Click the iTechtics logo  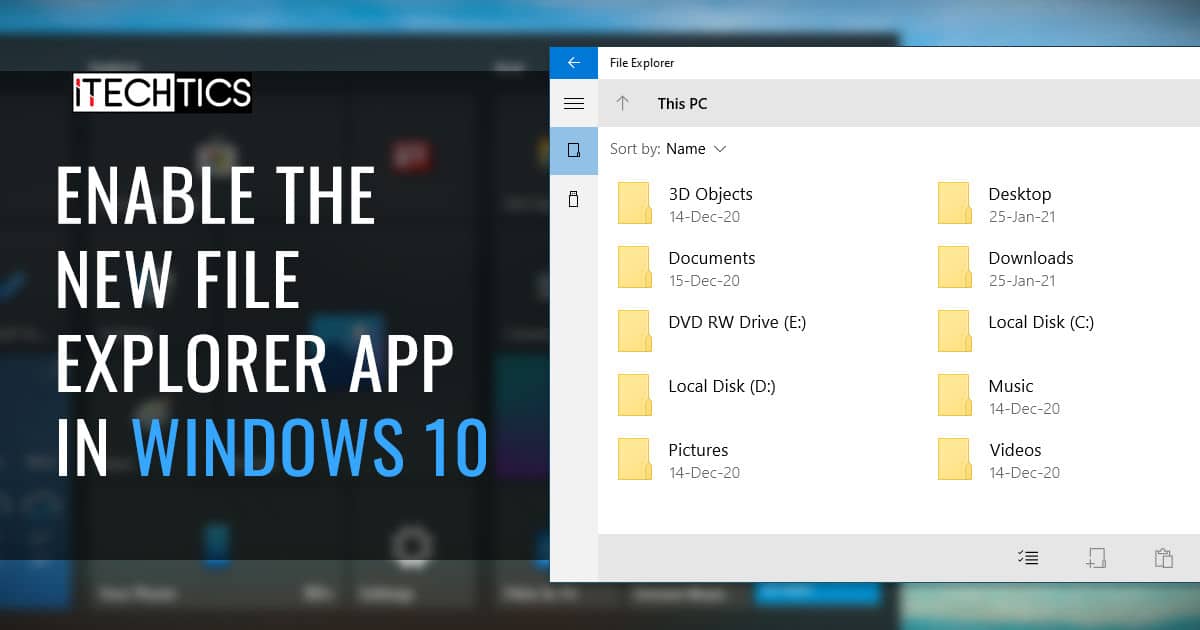[x=162, y=93]
